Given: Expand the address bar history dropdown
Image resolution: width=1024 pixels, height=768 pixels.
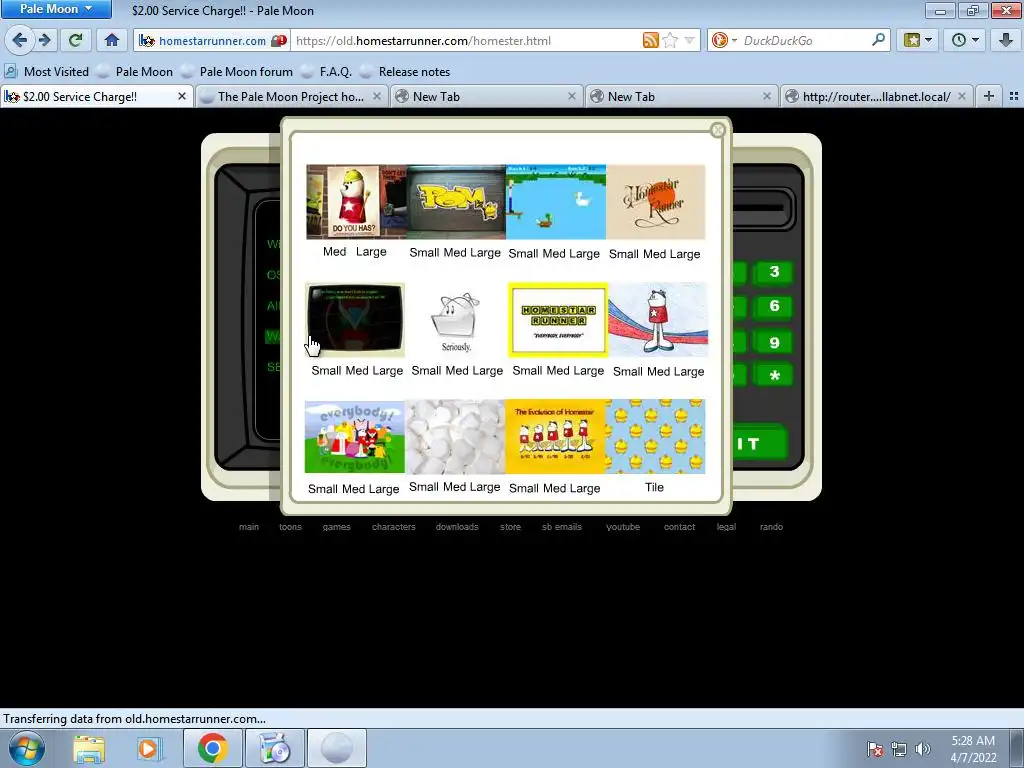Looking at the screenshot, I should 689,40.
